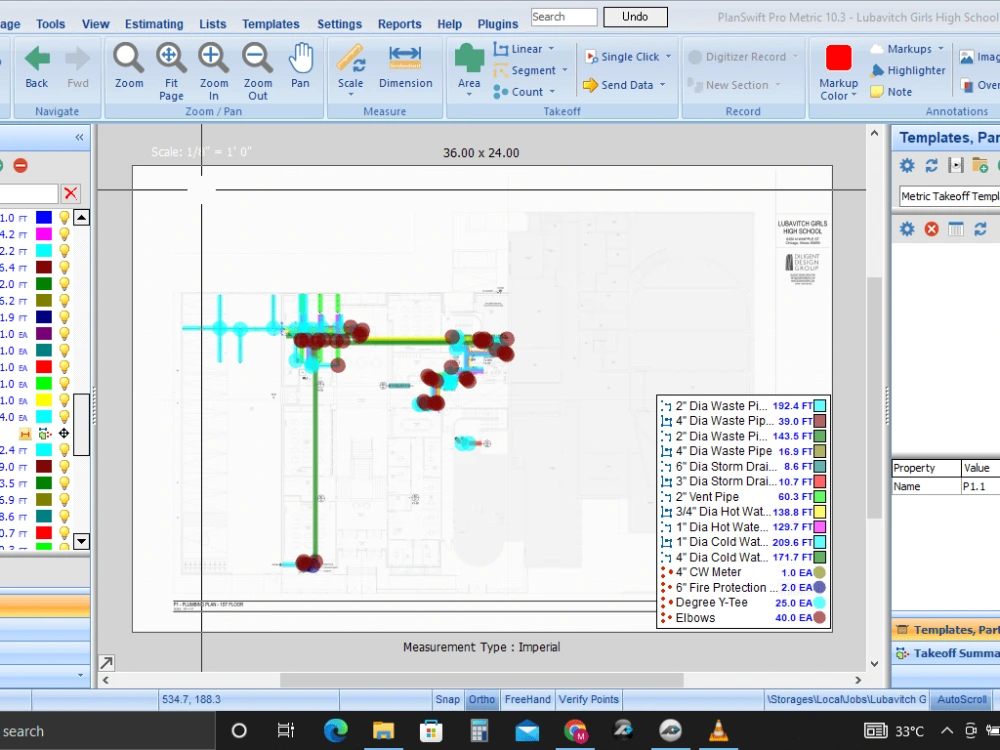Toggle the Ortho mode in the status bar
Image resolution: width=1000 pixels, height=750 pixels.
click(x=482, y=699)
